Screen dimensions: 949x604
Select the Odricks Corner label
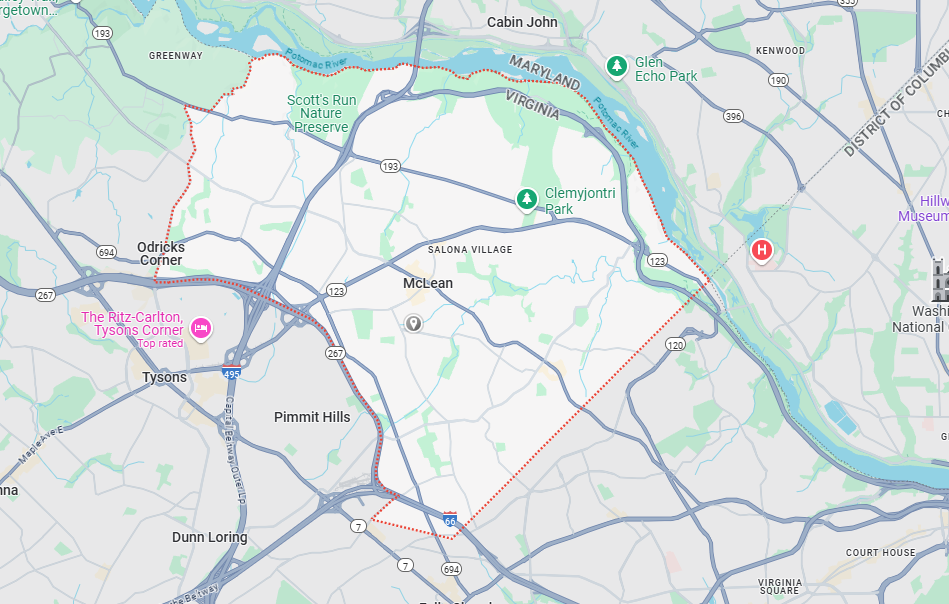pos(161,254)
